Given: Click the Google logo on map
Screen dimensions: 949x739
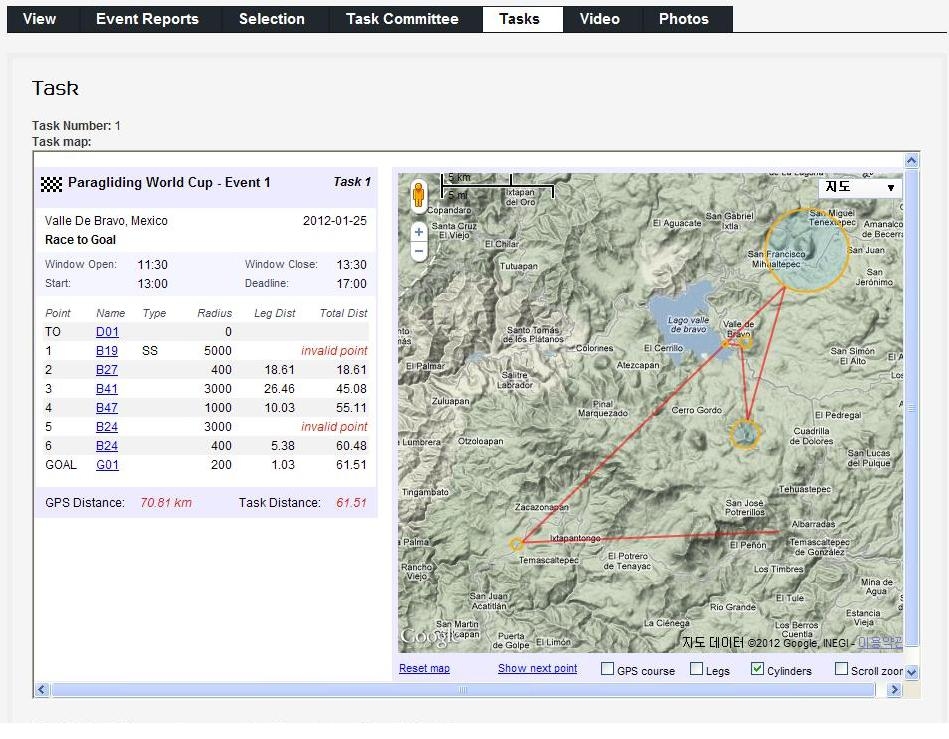Looking at the screenshot, I should click(x=428, y=637).
